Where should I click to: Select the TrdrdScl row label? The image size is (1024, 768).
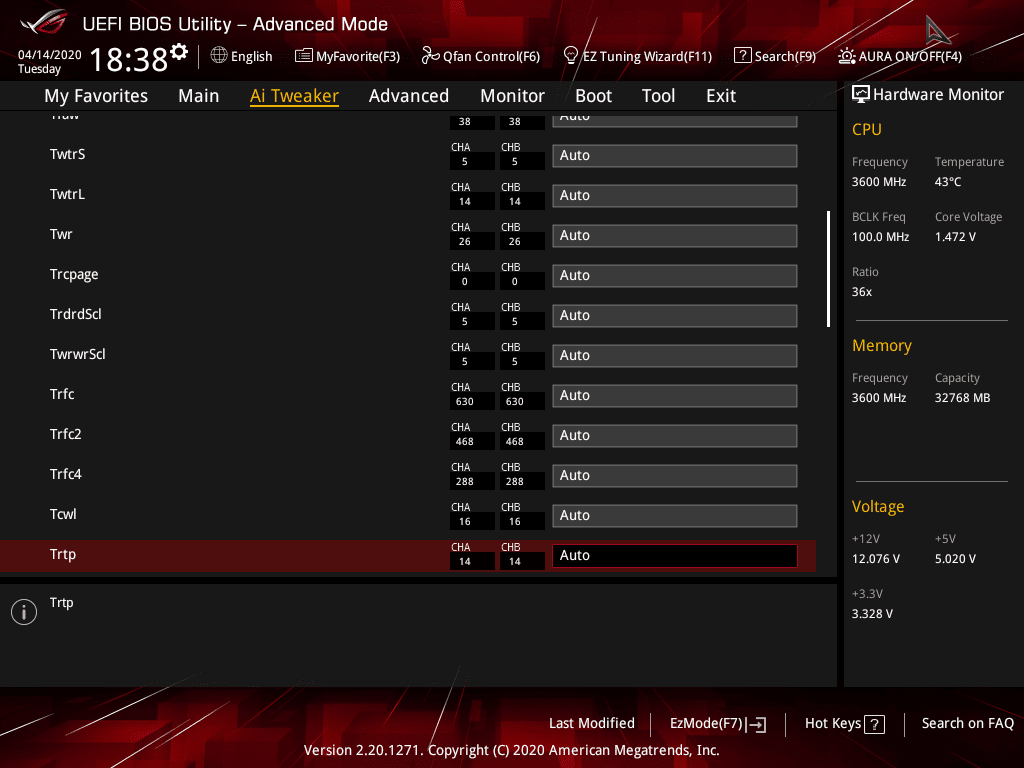tap(76, 314)
